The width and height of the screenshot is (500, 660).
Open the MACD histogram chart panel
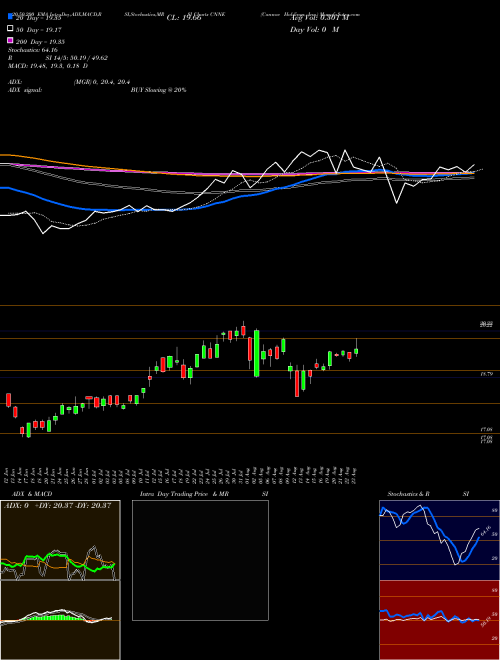coord(60,620)
